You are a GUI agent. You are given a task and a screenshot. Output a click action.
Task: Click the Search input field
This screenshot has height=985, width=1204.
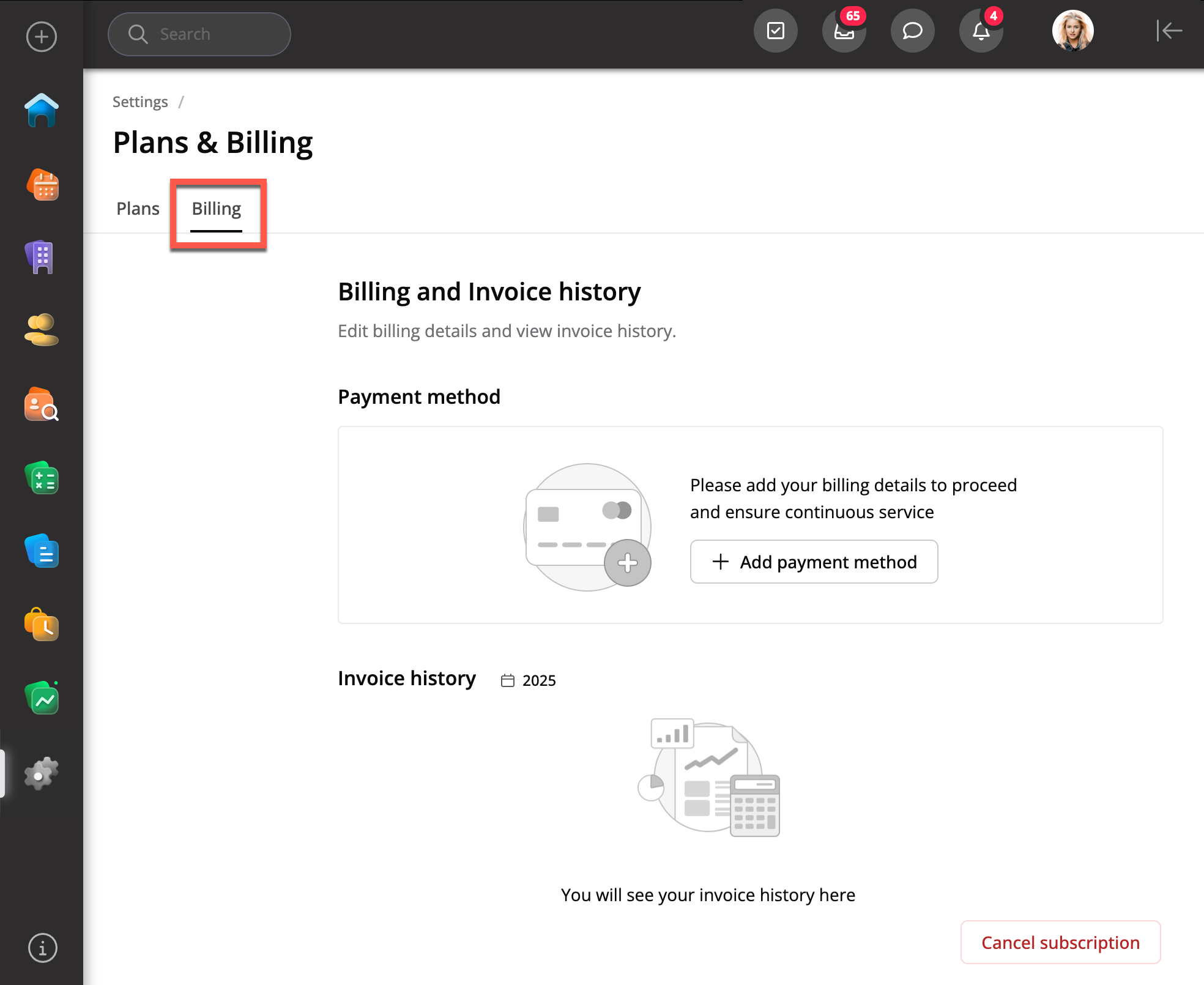pyautogui.click(x=199, y=34)
